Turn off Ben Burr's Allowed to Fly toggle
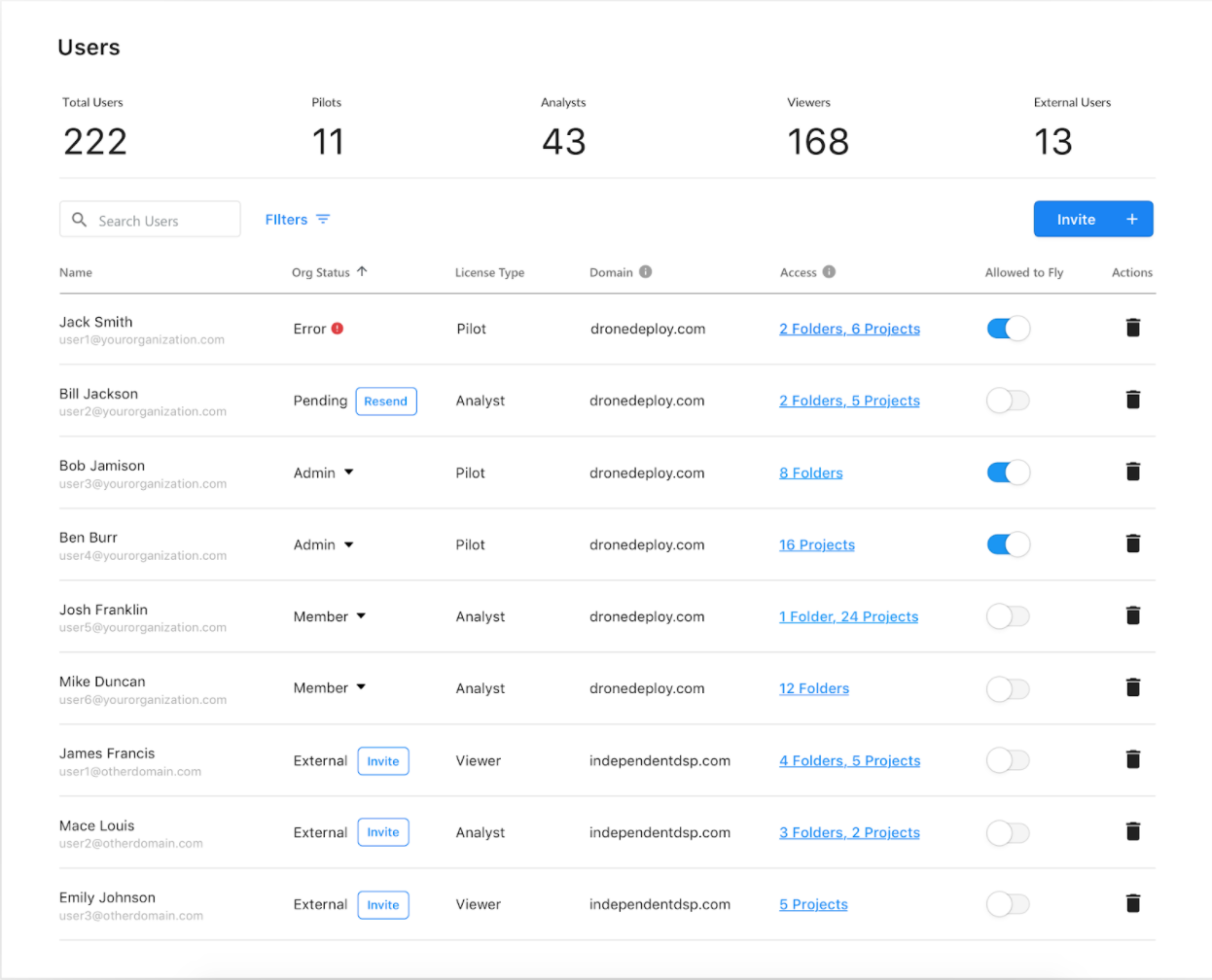The height and width of the screenshot is (980, 1212). (x=1008, y=544)
